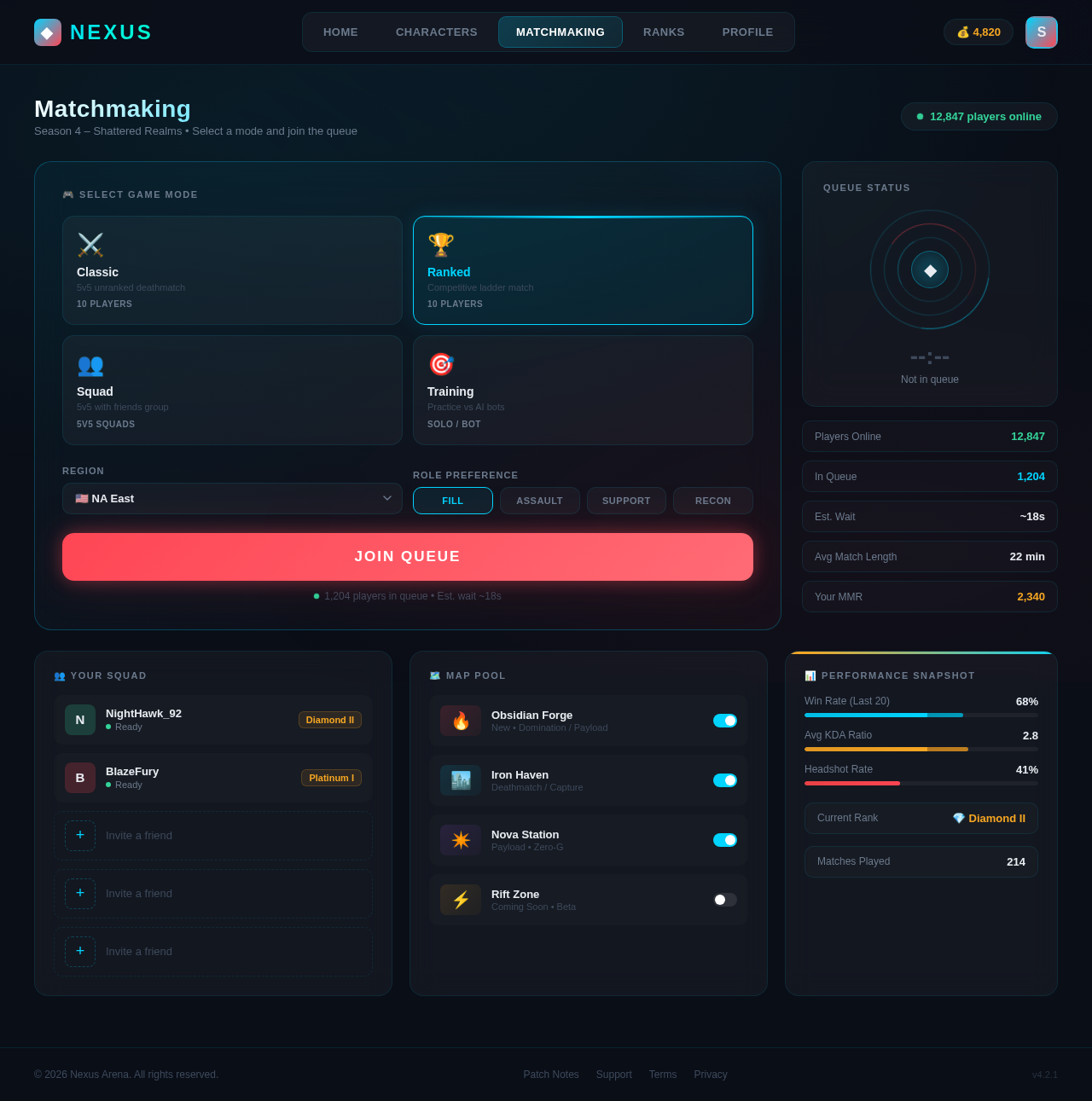Screen dimensions: 1092x1101
Task: Click the trophy icon on Ranked mode
Action: point(441,245)
